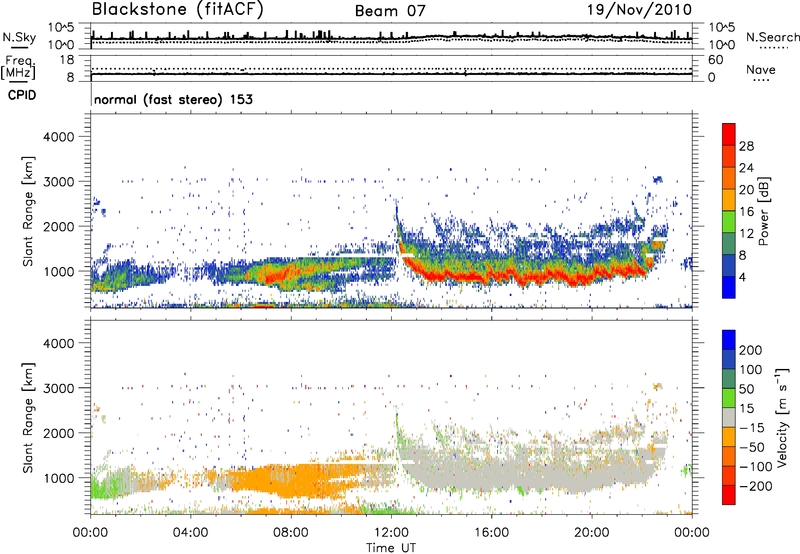Click the "1000" tick of the velocity panel
This screenshot has width=800, height=554.
tap(58, 478)
